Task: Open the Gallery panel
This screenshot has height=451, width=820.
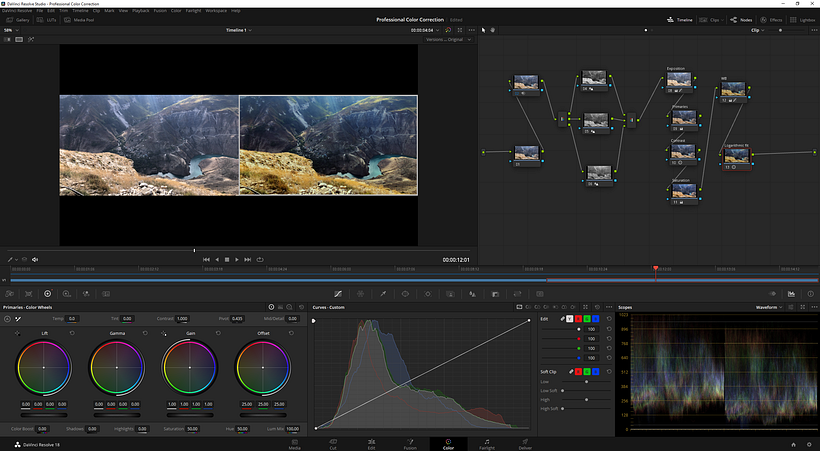Action: pos(18,20)
